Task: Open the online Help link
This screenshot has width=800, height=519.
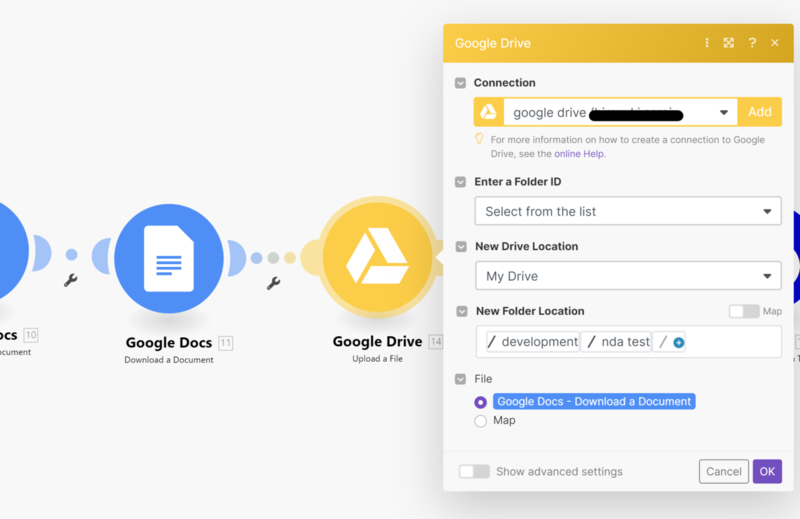Action: click(579, 154)
